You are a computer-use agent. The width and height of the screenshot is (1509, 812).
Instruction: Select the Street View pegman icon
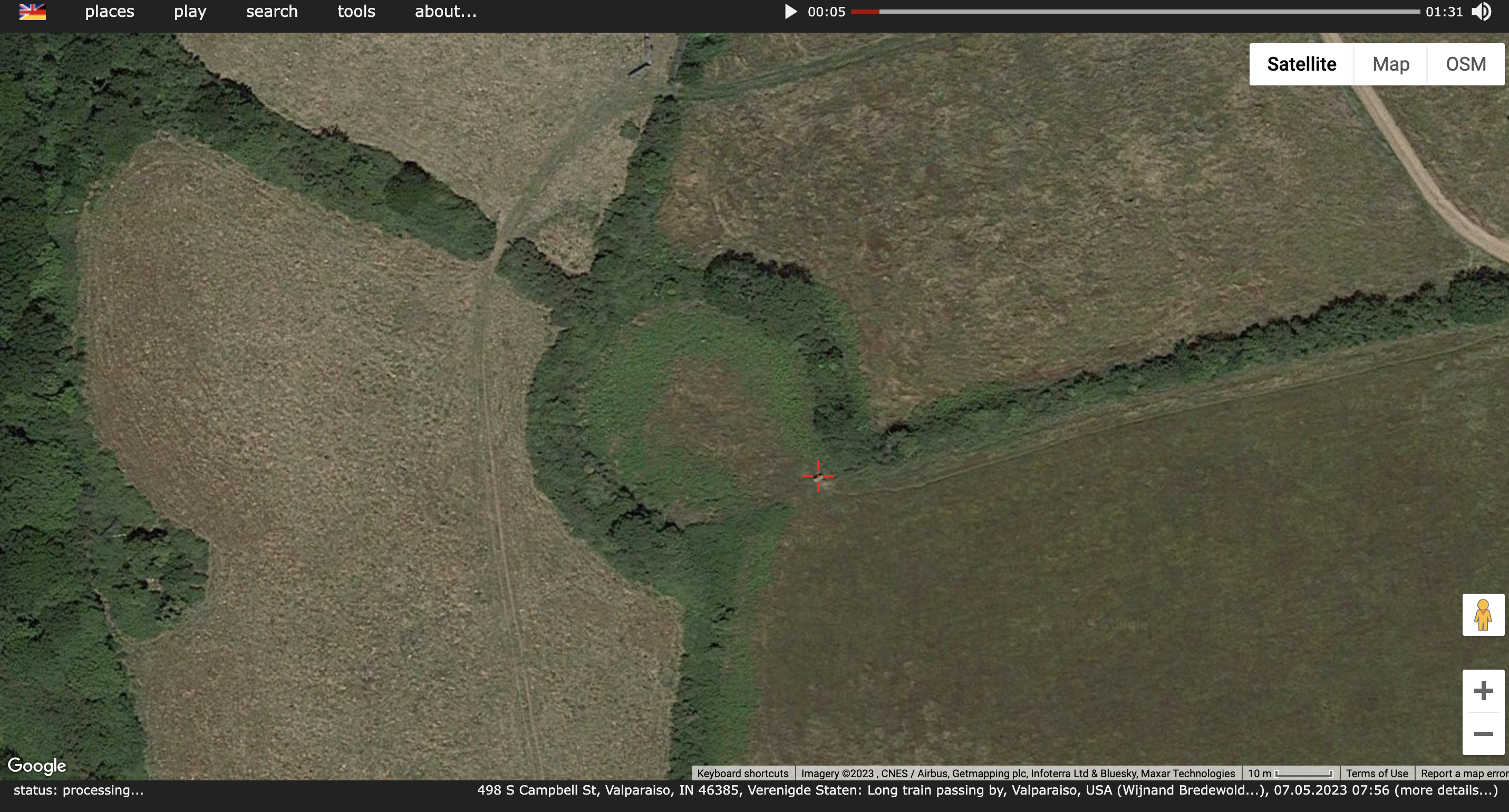coord(1483,615)
